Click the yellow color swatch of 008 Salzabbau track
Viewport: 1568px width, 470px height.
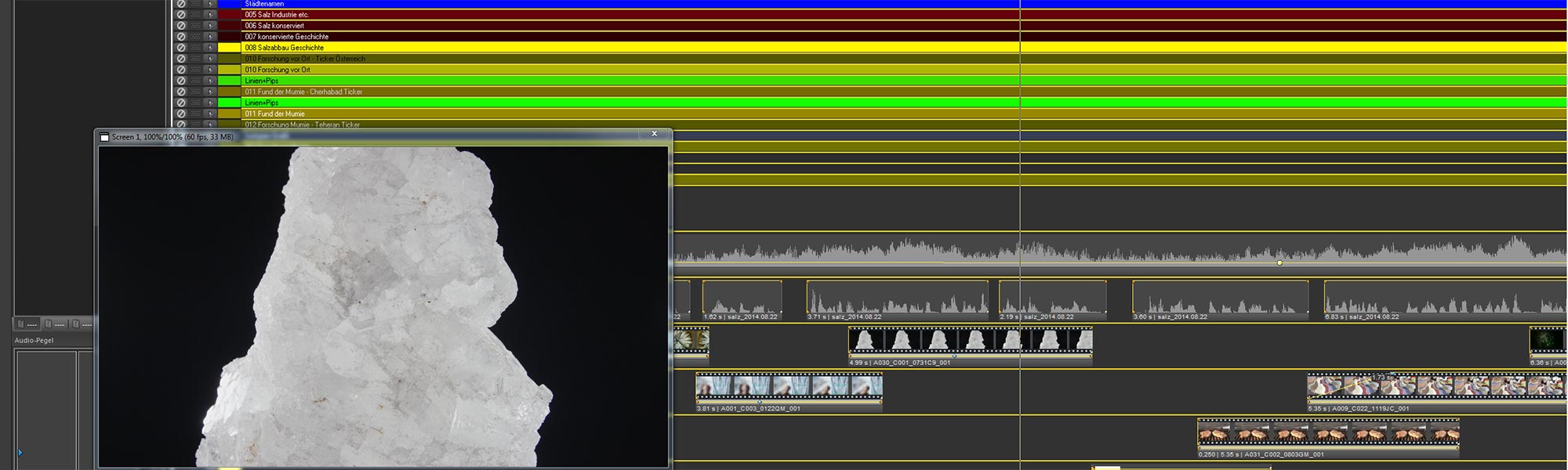point(230,48)
